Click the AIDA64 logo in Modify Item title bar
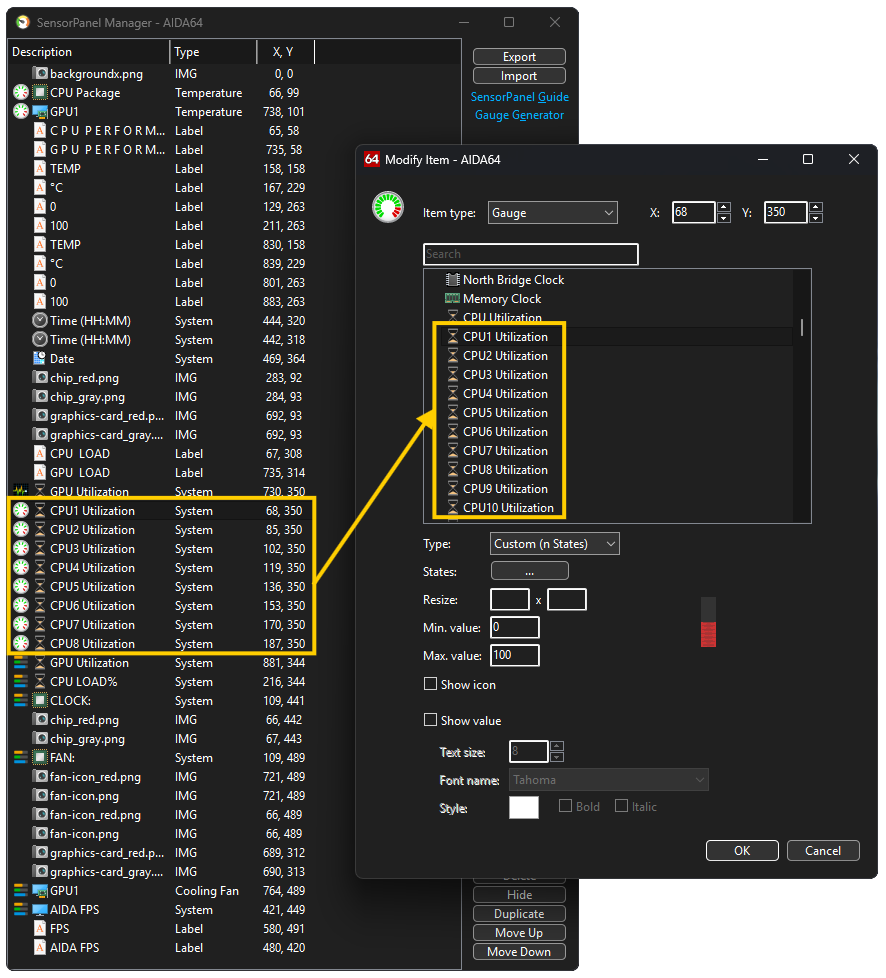The width and height of the screenshot is (886, 978). (x=372, y=159)
